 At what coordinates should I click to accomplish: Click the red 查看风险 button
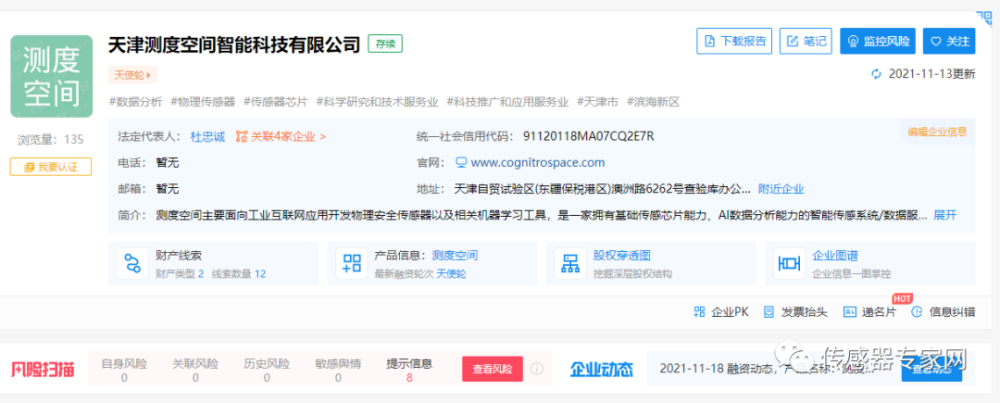(x=491, y=369)
